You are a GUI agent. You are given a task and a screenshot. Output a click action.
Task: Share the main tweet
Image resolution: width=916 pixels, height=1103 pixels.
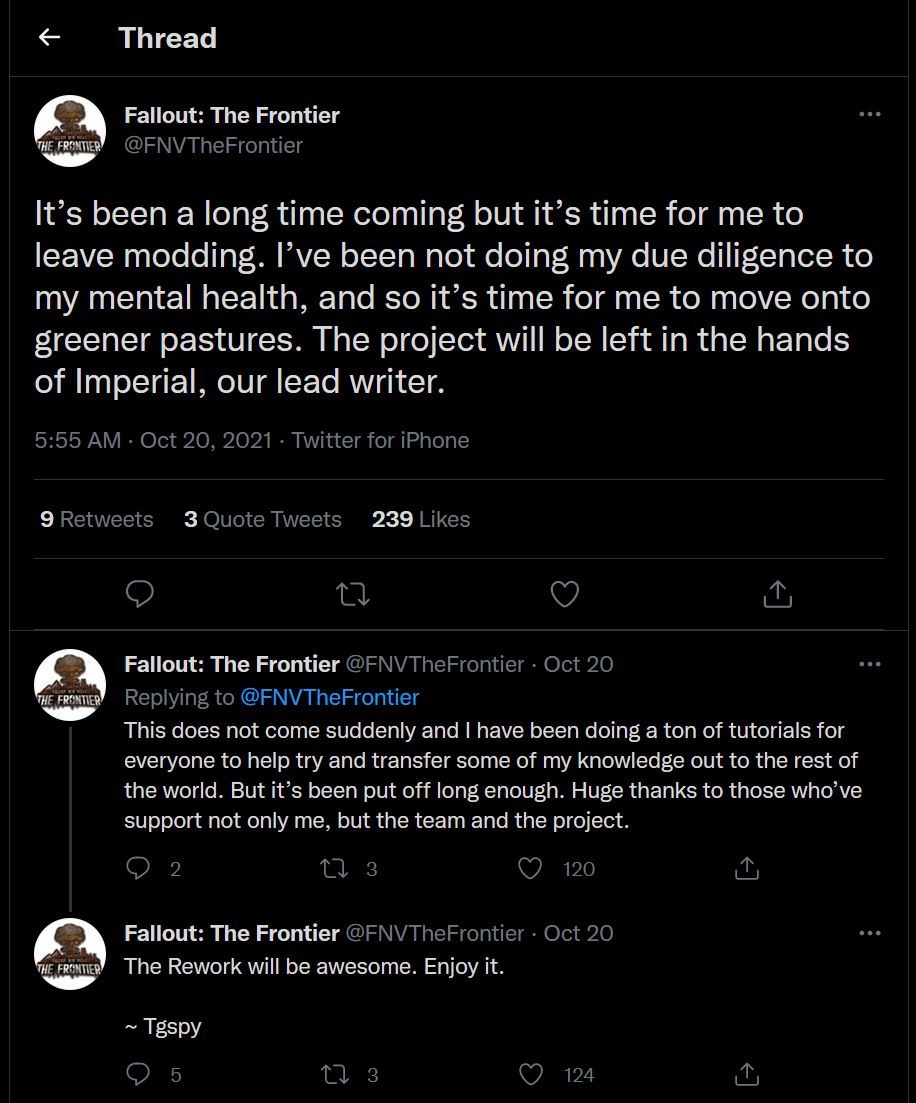click(x=777, y=594)
